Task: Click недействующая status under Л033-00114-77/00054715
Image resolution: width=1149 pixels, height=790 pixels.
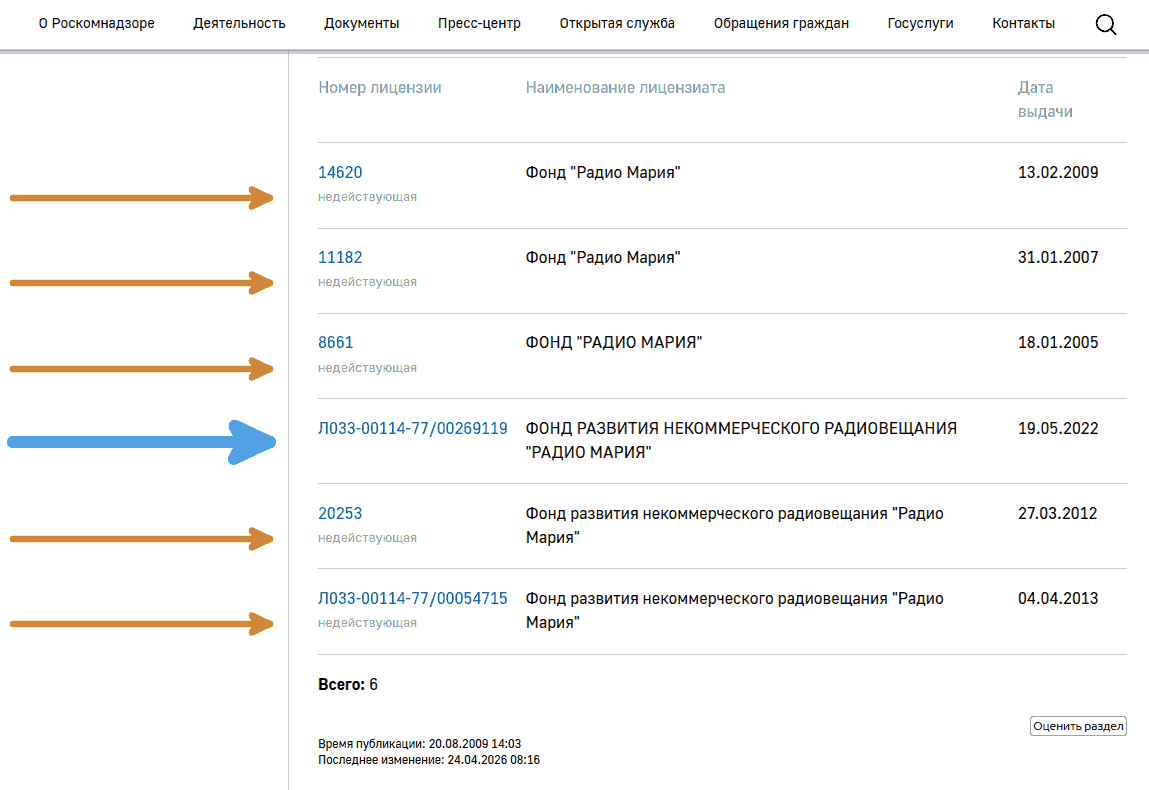Action: point(367,622)
